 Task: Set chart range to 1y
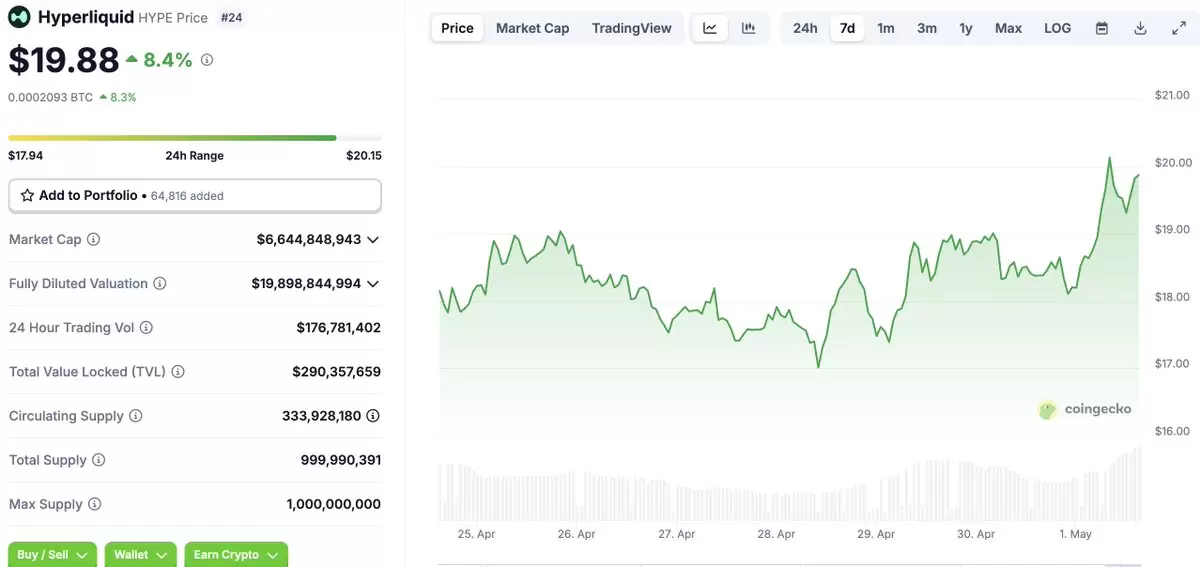click(966, 28)
